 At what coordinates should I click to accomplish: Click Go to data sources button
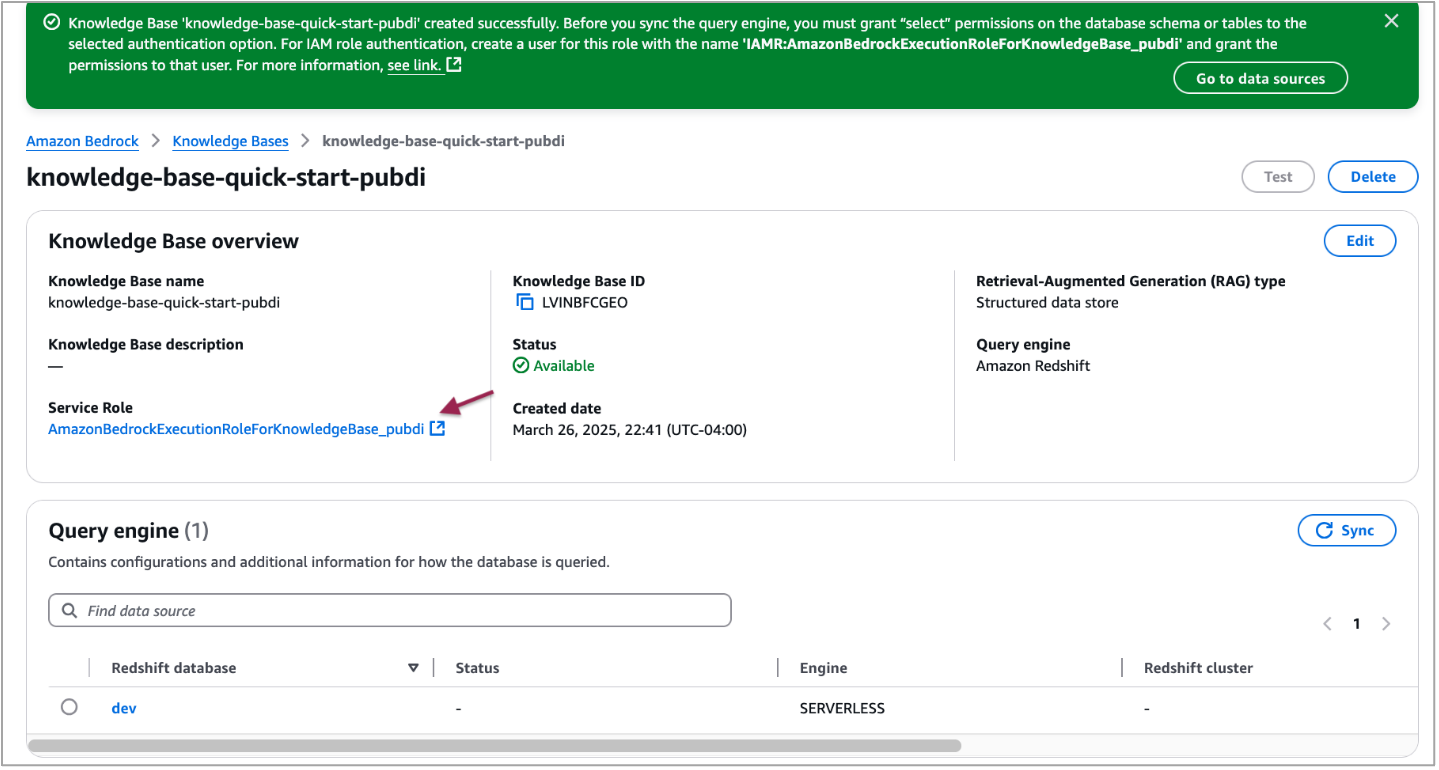[1260, 78]
